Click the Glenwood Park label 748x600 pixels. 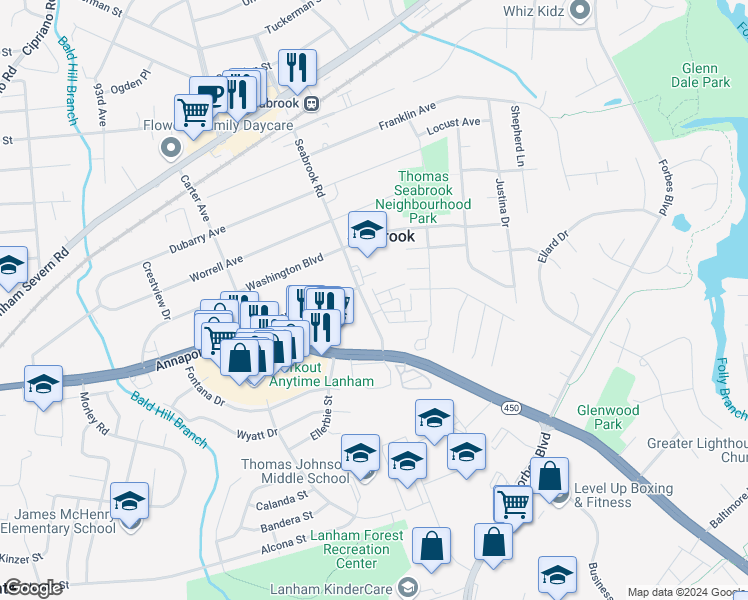click(x=608, y=417)
